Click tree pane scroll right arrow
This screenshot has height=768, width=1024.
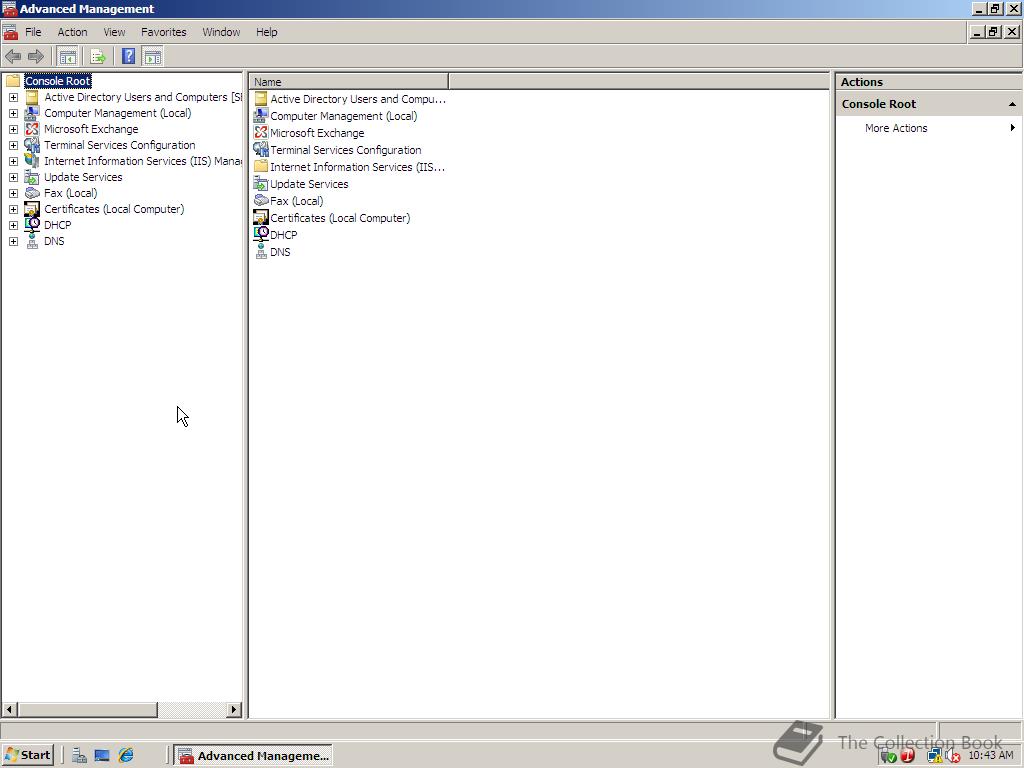(234, 709)
